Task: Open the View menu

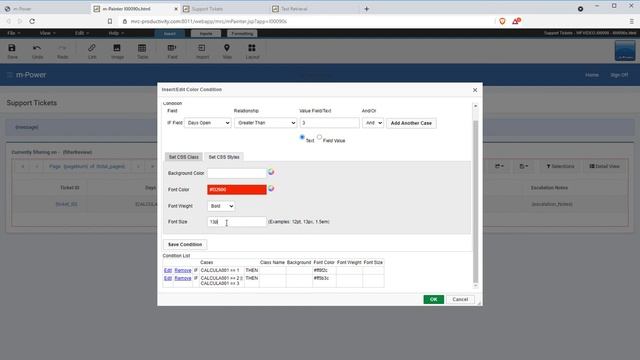Action: pos(47,33)
